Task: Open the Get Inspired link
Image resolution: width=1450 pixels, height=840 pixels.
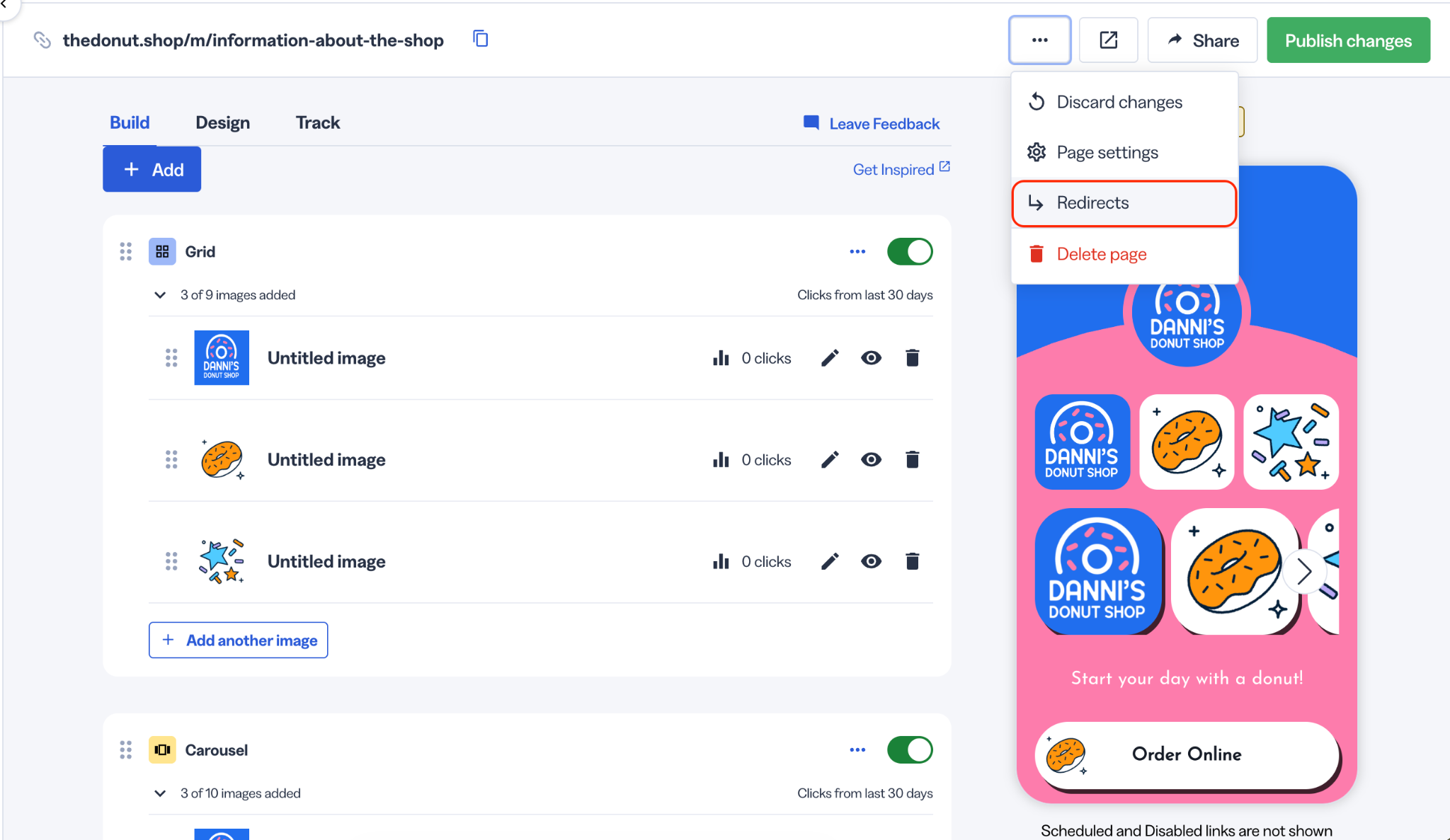Action: pos(901,169)
